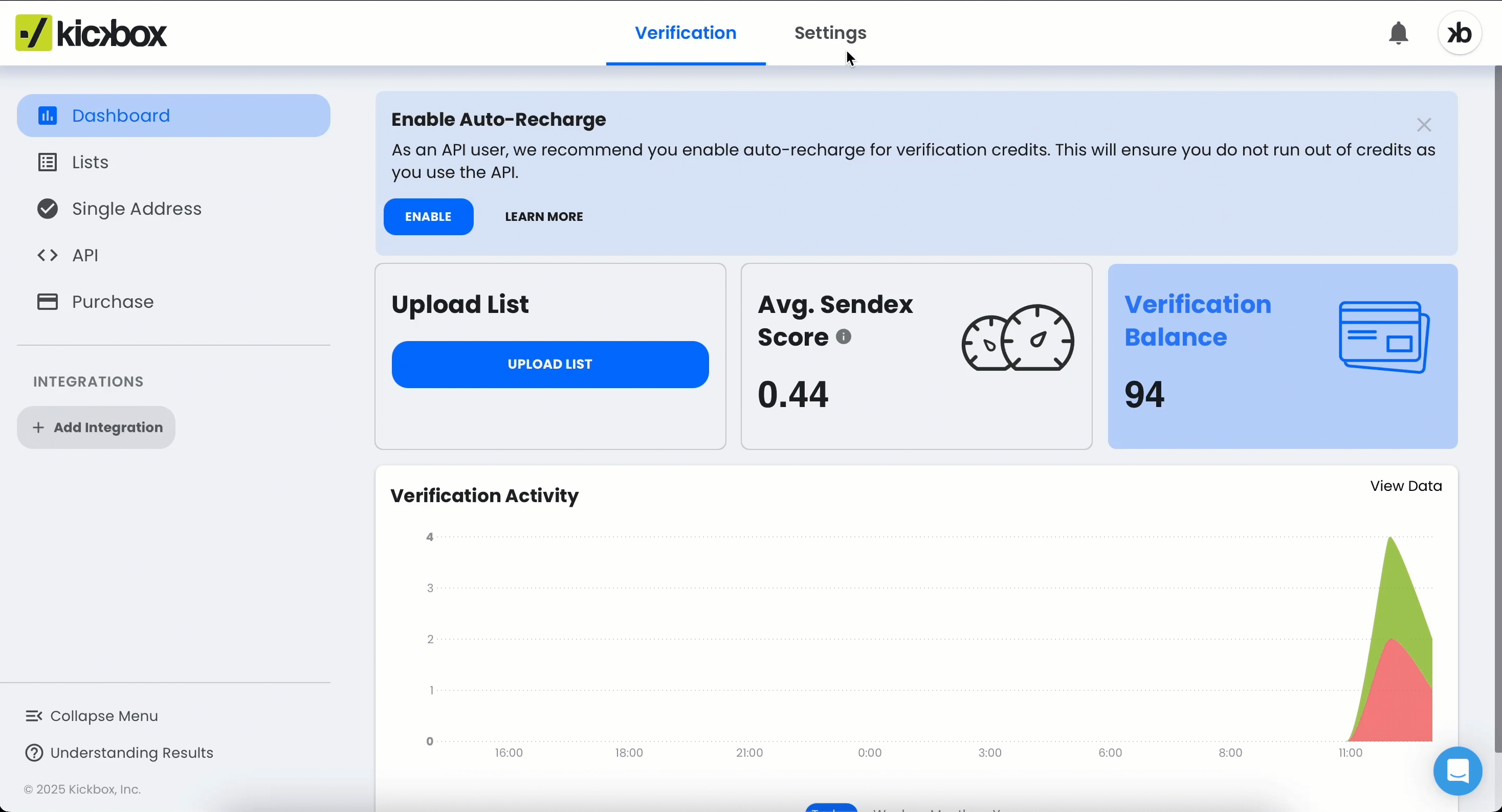Dismiss the Enable Auto-Recharge banner
Image resolution: width=1502 pixels, height=812 pixels.
1424,125
